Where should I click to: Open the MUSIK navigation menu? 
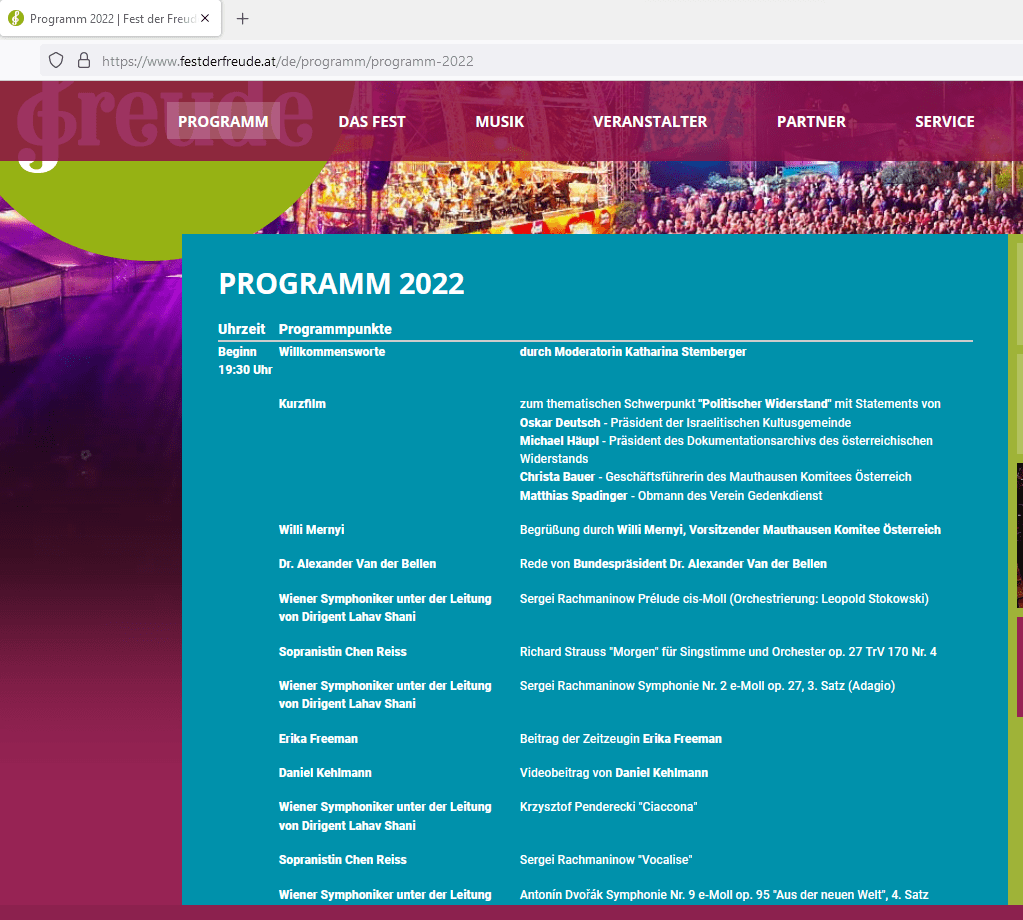[x=499, y=122]
